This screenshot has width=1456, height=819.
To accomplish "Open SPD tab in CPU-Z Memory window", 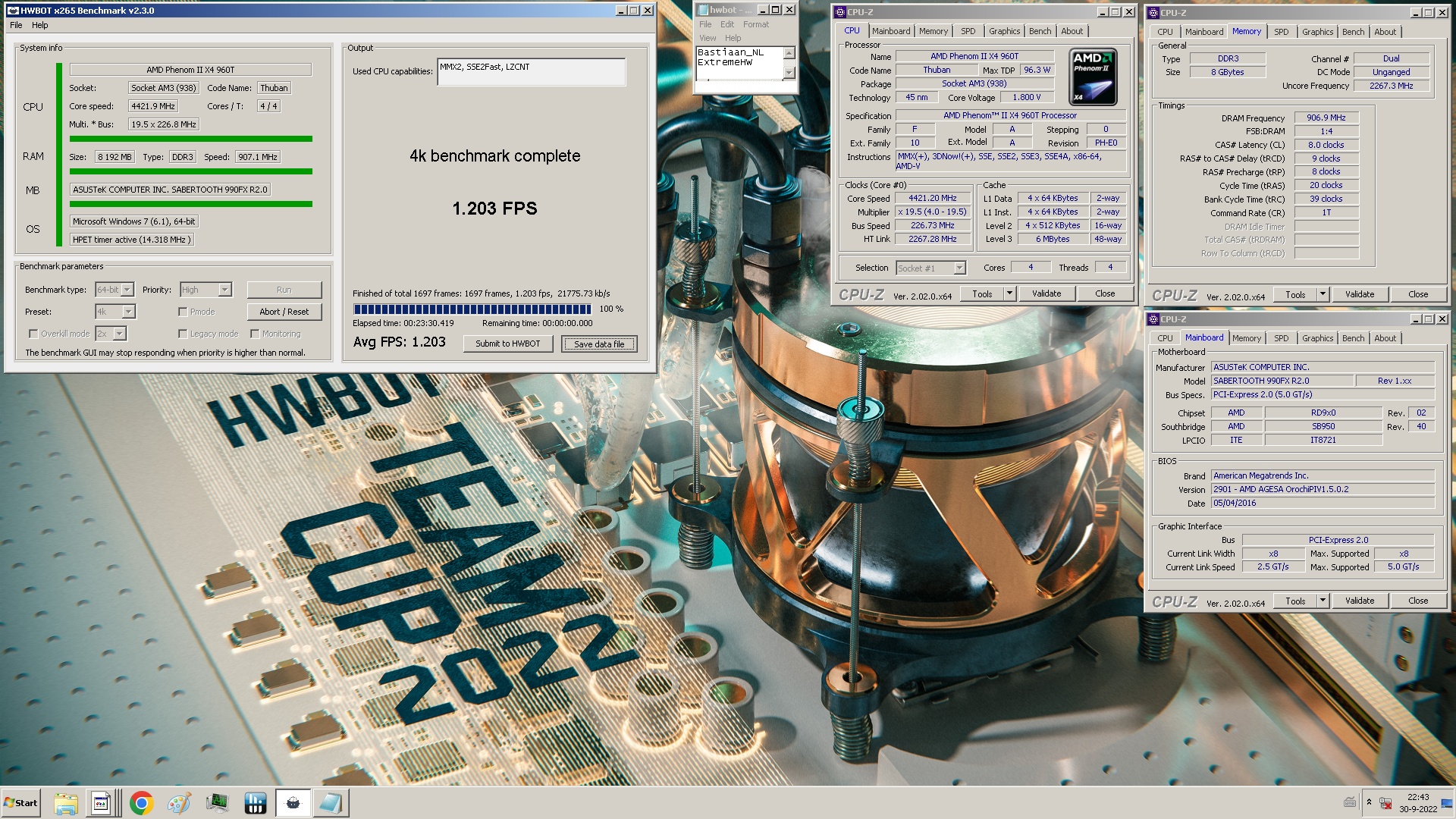I will pos(1282,32).
